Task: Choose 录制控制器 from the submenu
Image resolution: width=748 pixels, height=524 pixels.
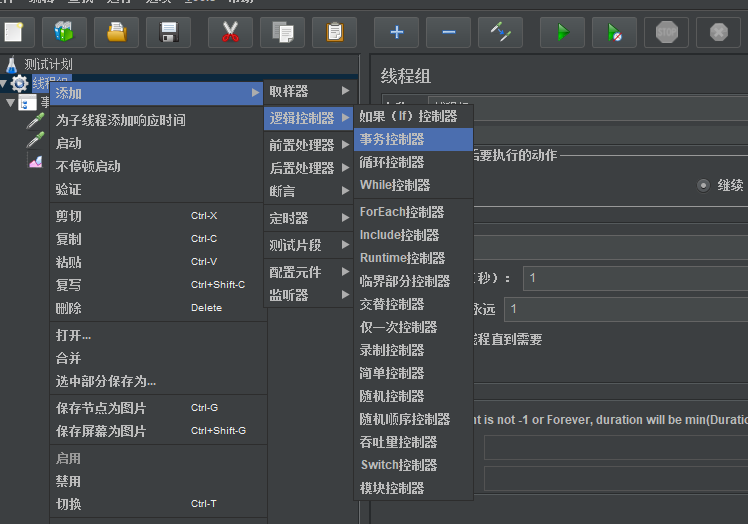Action: tap(414, 350)
